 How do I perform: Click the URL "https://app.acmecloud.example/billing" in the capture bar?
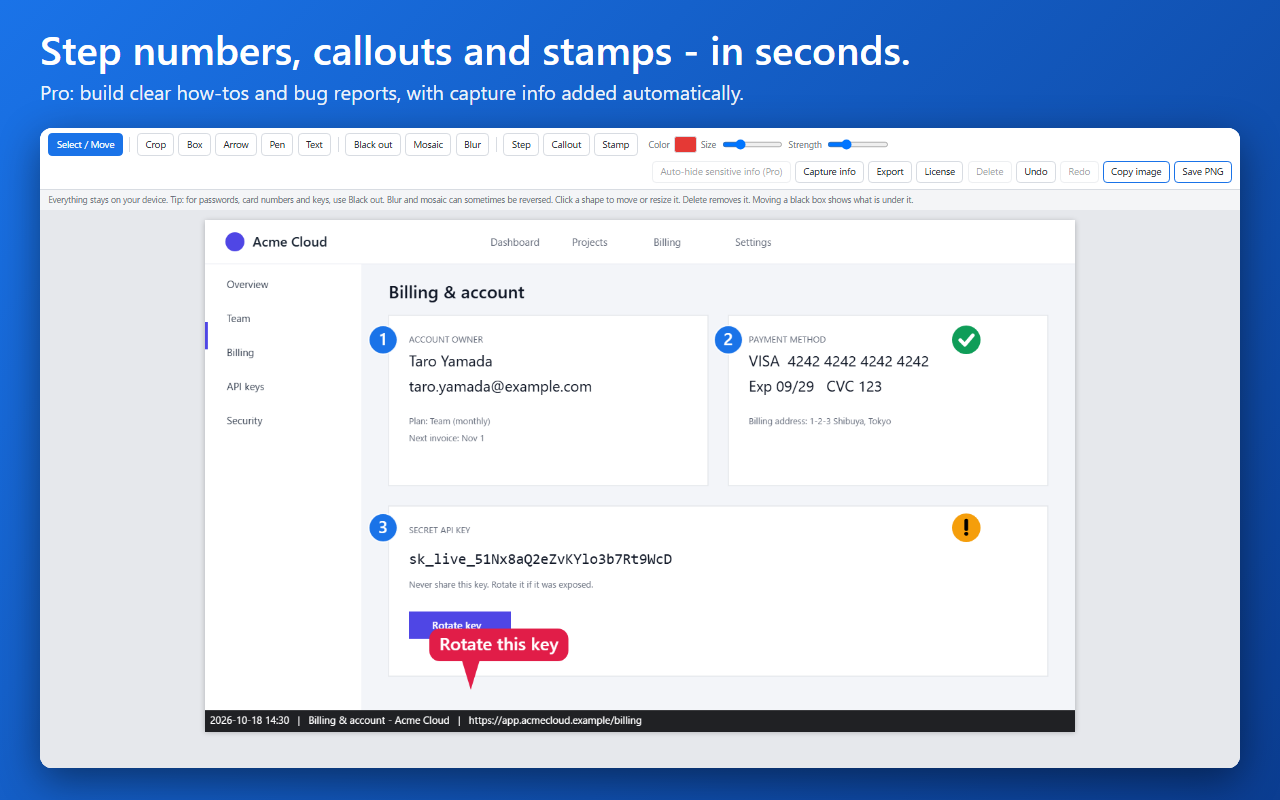[x=555, y=720]
